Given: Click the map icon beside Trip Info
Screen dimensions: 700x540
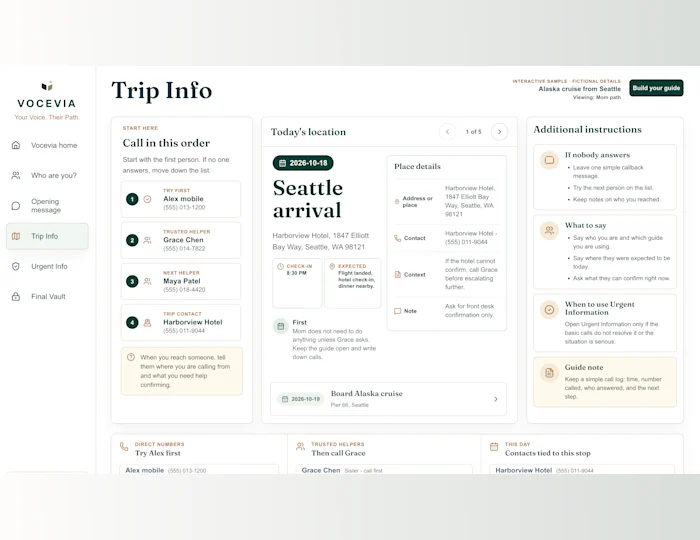Looking at the screenshot, I should point(16,236).
